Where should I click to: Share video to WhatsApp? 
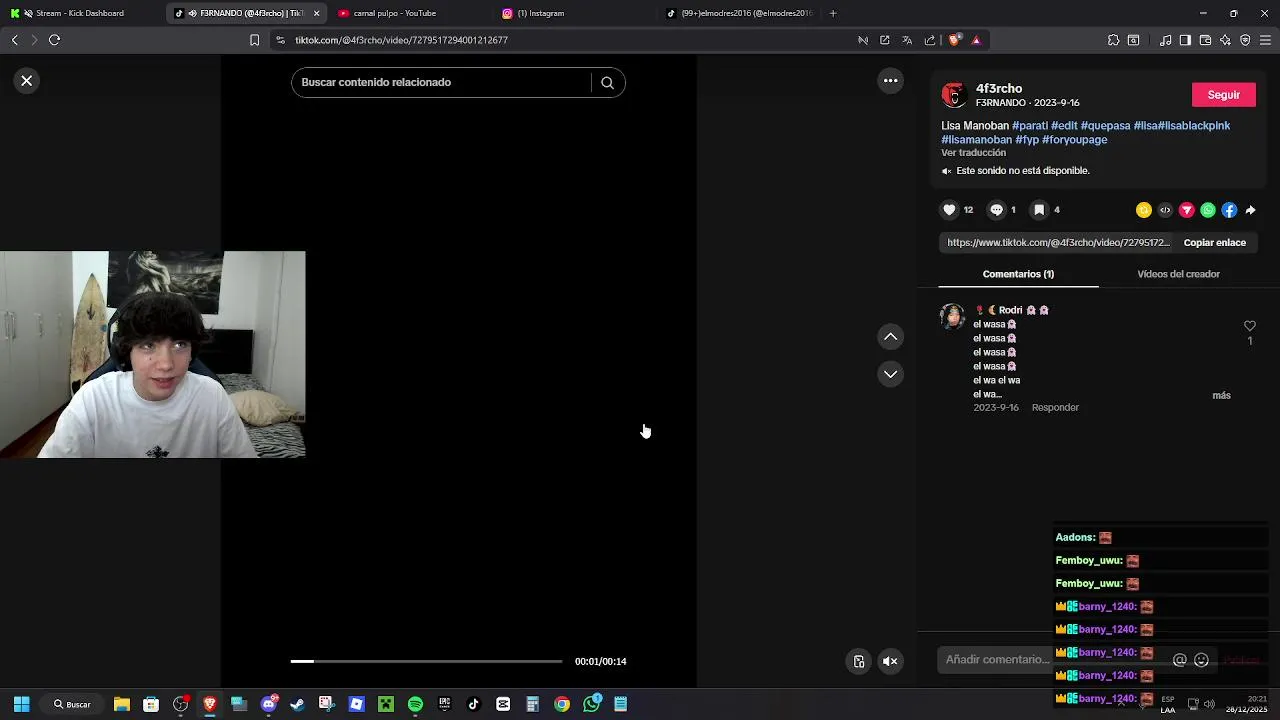point(1208,210)
